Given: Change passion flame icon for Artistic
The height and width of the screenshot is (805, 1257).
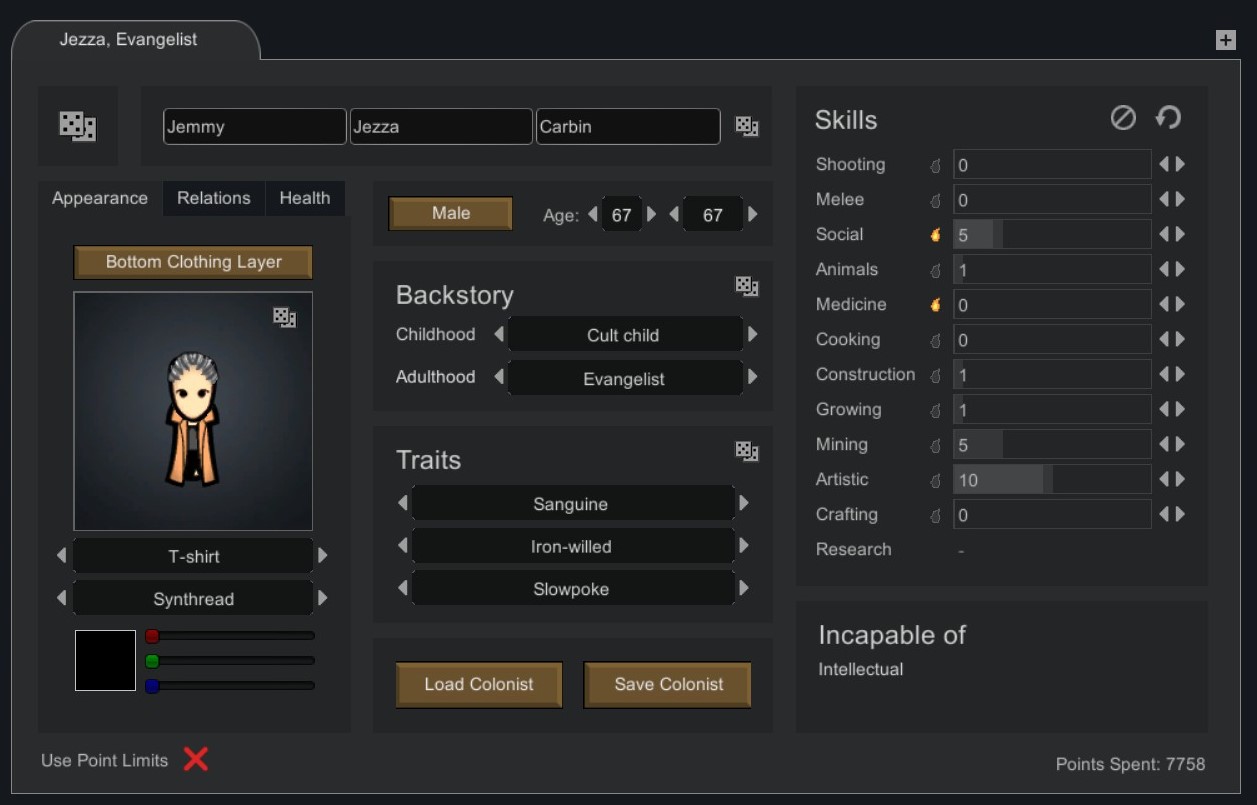Looking at the screenshot, I should pyautogui.click(x=935, y=480).
